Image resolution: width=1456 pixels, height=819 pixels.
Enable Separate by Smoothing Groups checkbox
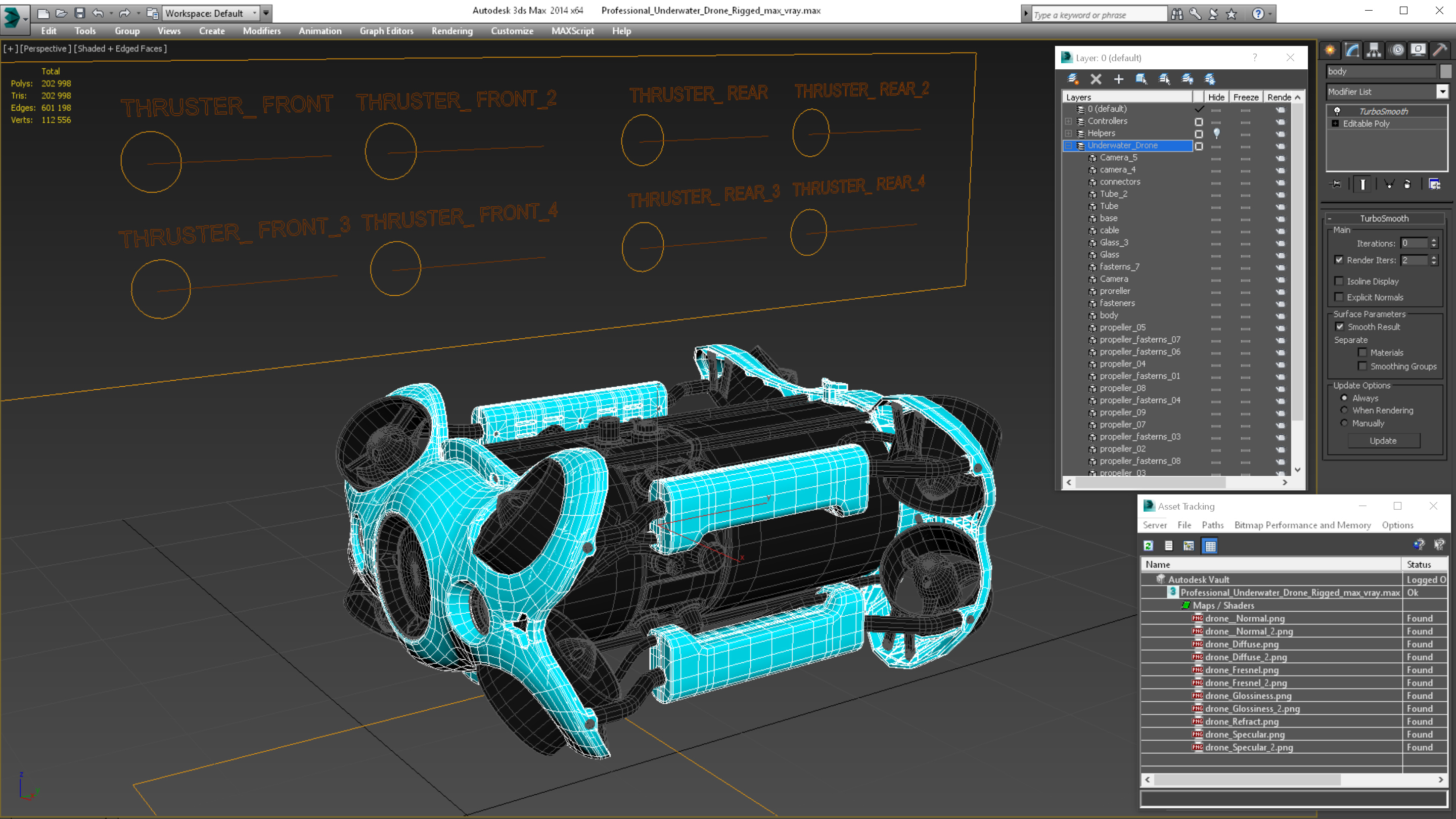1363,366
